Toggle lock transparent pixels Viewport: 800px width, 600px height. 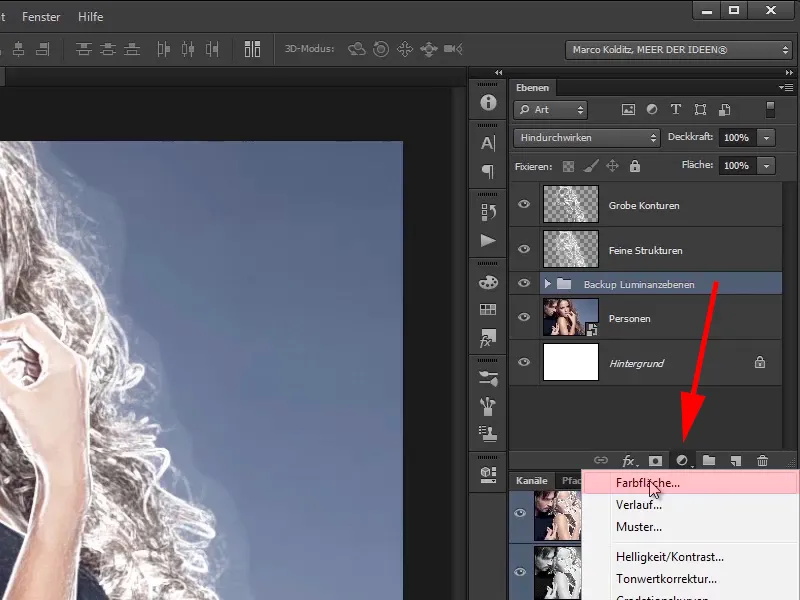[568, 166]
